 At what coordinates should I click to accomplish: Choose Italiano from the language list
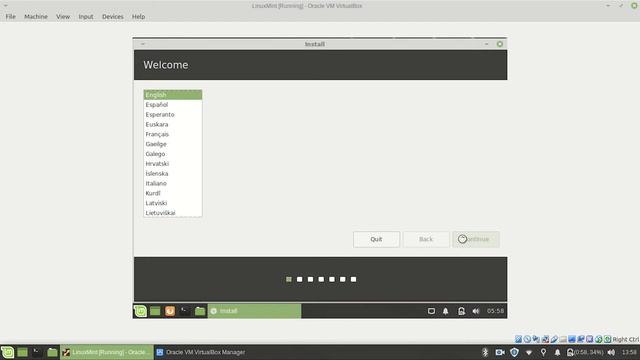pos(173,183)
